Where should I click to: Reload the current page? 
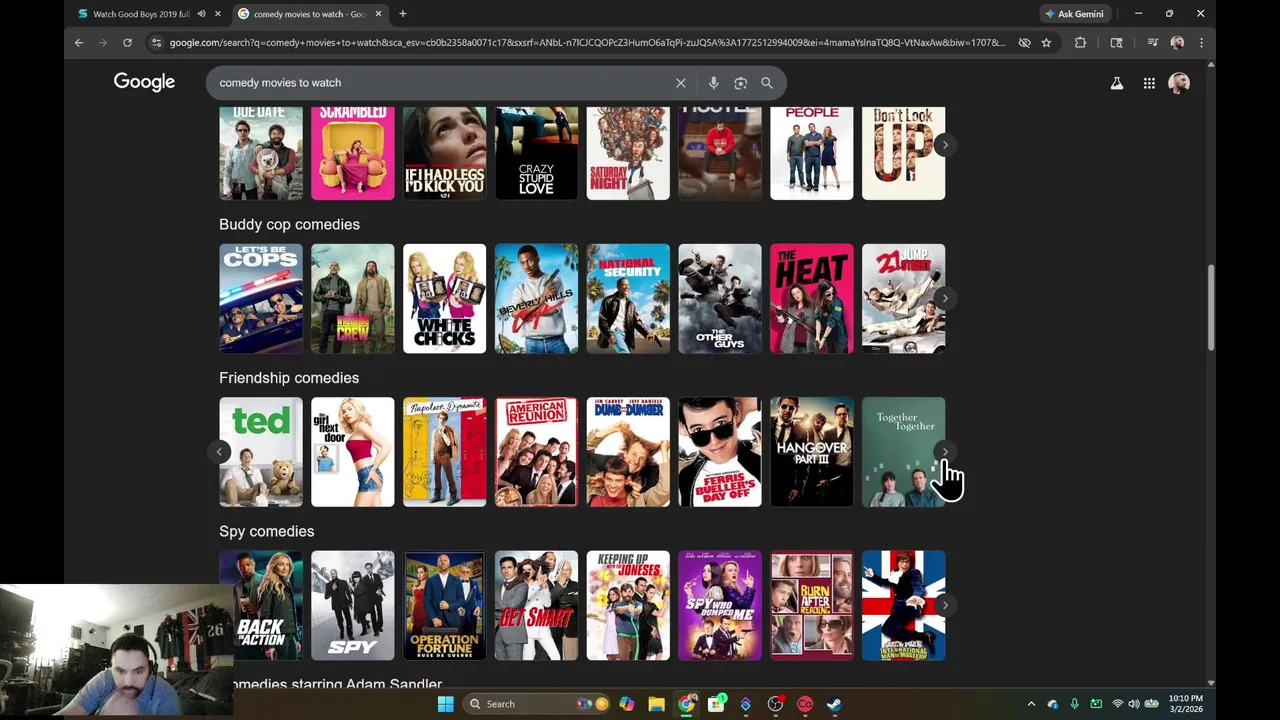[127, 43]
